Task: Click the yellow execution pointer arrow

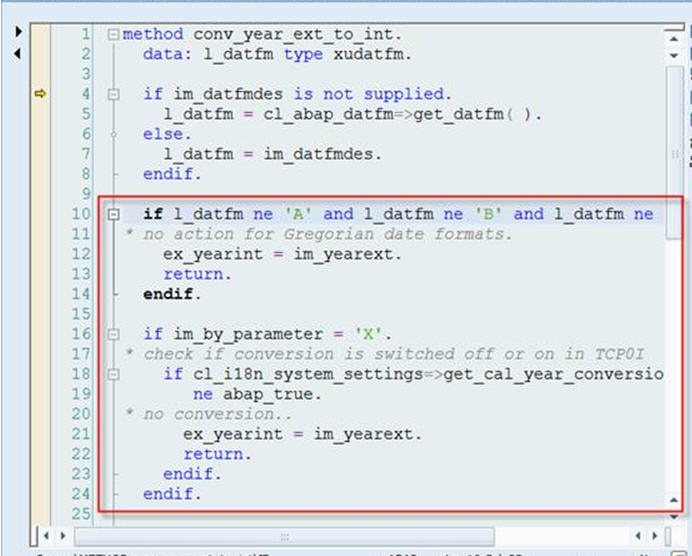Action: coord(40,94)
